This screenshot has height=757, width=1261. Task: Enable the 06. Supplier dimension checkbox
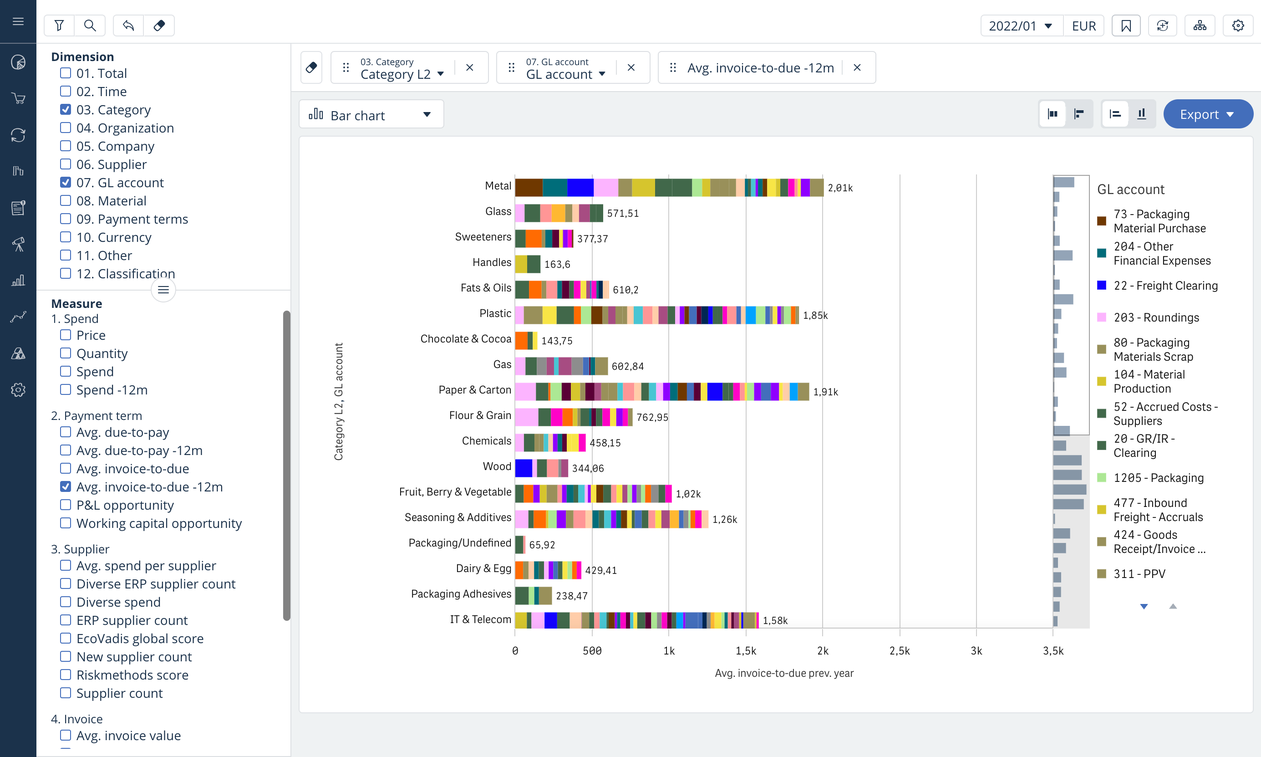point(66,164)
